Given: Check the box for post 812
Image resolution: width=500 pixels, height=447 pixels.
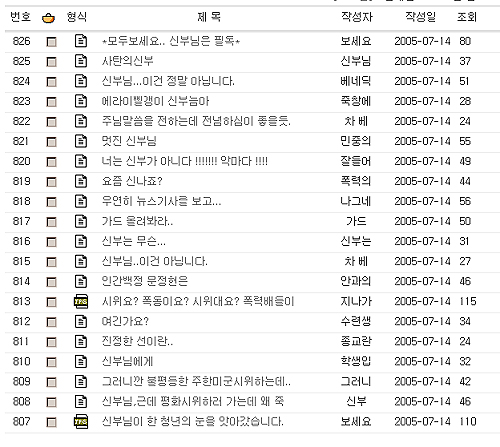Looking at the screenshot, I should click(x=51, y=322).
